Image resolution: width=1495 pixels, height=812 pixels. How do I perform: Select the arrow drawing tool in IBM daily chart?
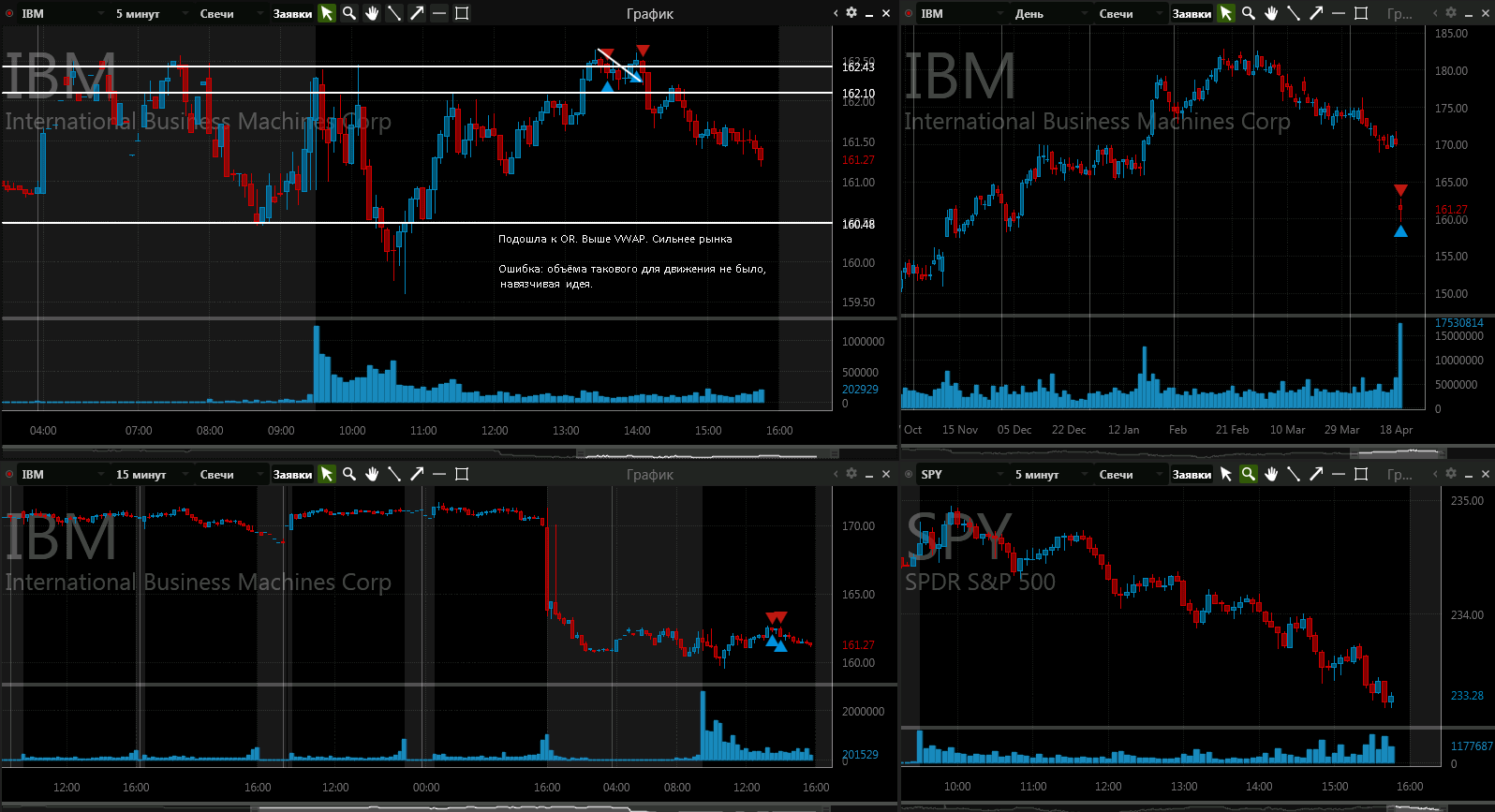pos(1316,13)
